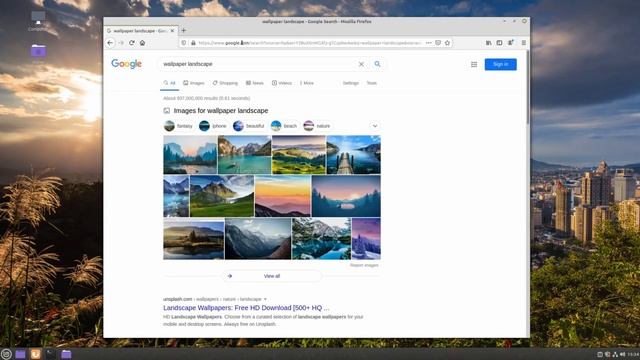Click the taskbar network icon
This screenshot has width=640, height=360.
[x=615, y=354]
